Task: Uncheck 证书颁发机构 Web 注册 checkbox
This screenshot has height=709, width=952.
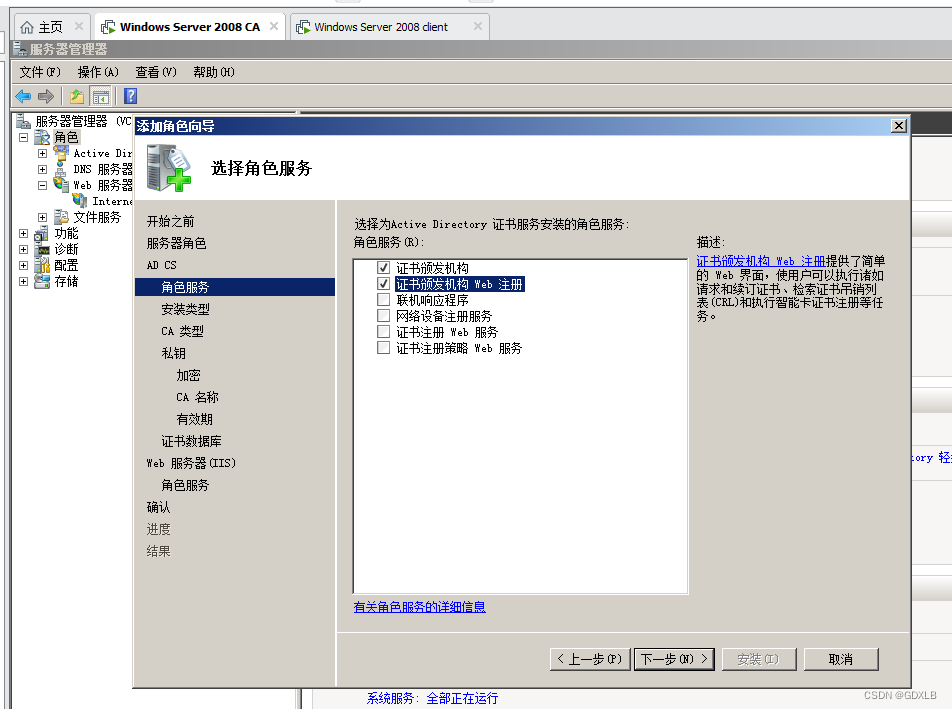Action: tap(383, 283)
